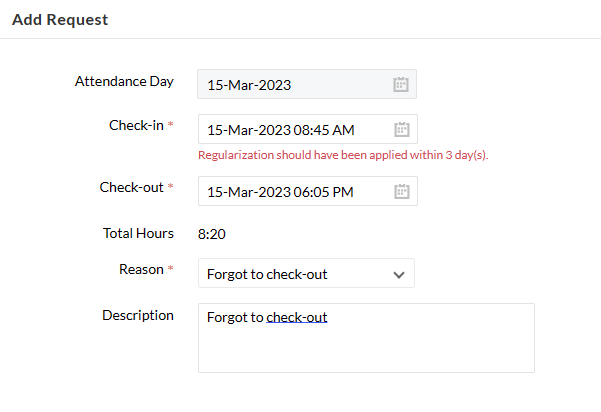
Task: Click the Check-in field showing 08:45 AM
Action: pos(308,129)
